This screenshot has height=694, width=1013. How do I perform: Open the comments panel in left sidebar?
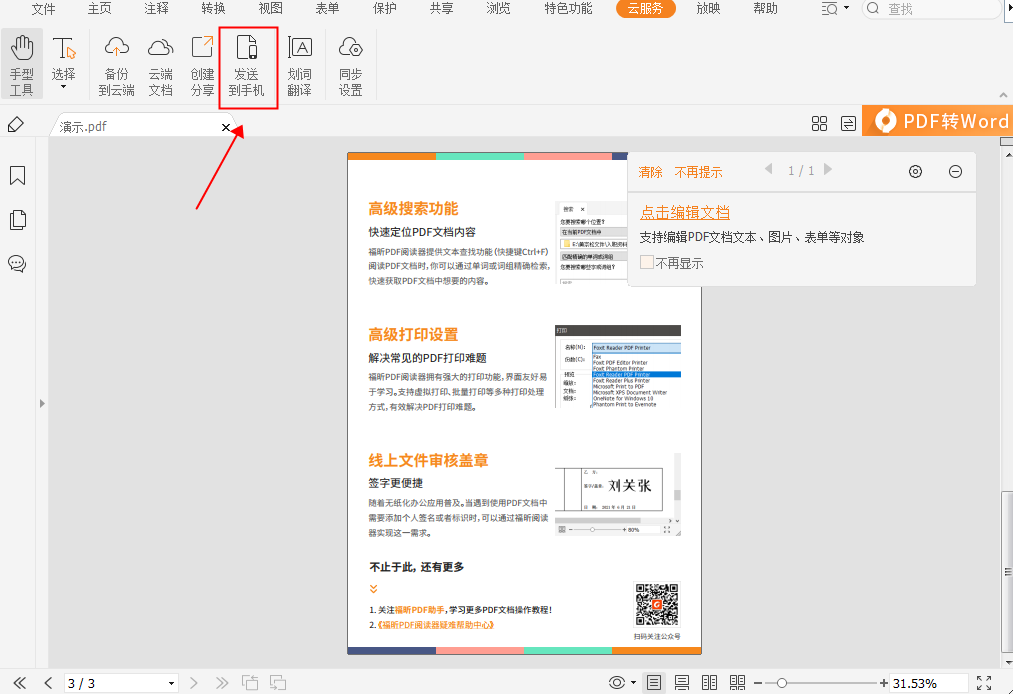17,264
